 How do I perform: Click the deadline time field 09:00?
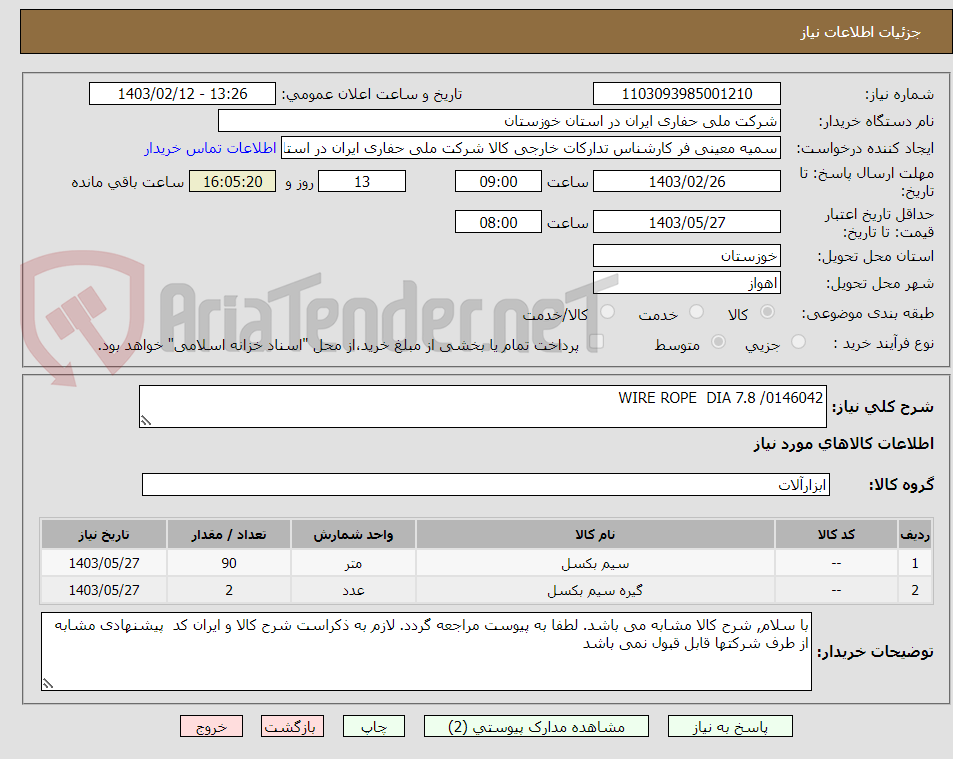coord(498,181)
